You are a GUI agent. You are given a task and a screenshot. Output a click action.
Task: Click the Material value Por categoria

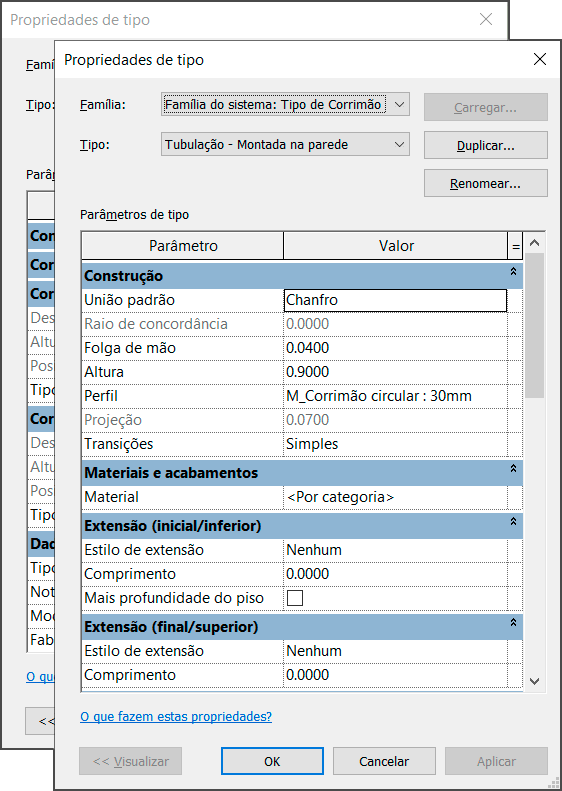pyautogui.click(x=395, y=497)
